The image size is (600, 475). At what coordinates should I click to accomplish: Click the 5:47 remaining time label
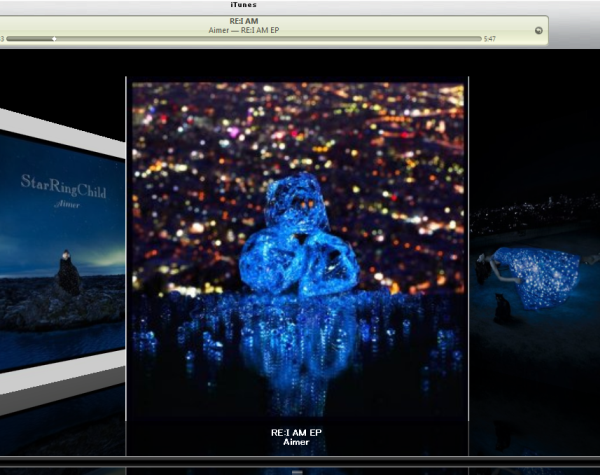[x=489, y=39]
